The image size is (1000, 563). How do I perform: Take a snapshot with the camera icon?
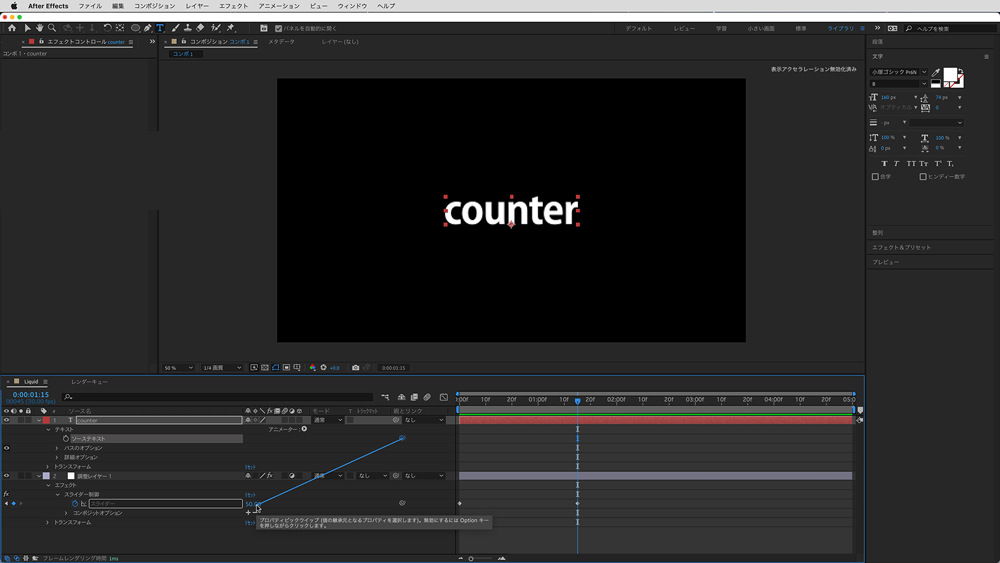355,368
